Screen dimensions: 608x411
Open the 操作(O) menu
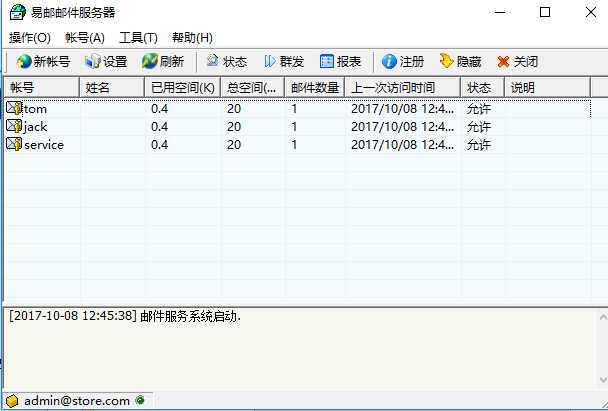click(x=30, y=38)
